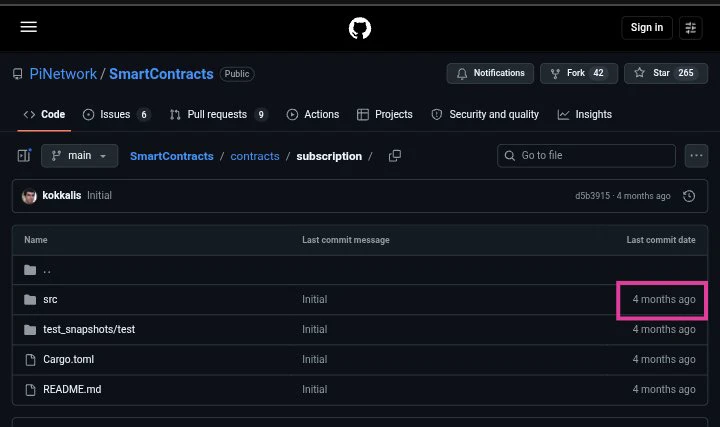The image size is (720, 427).
Task: Expand the file tree side panel
Action: (24, 156)
